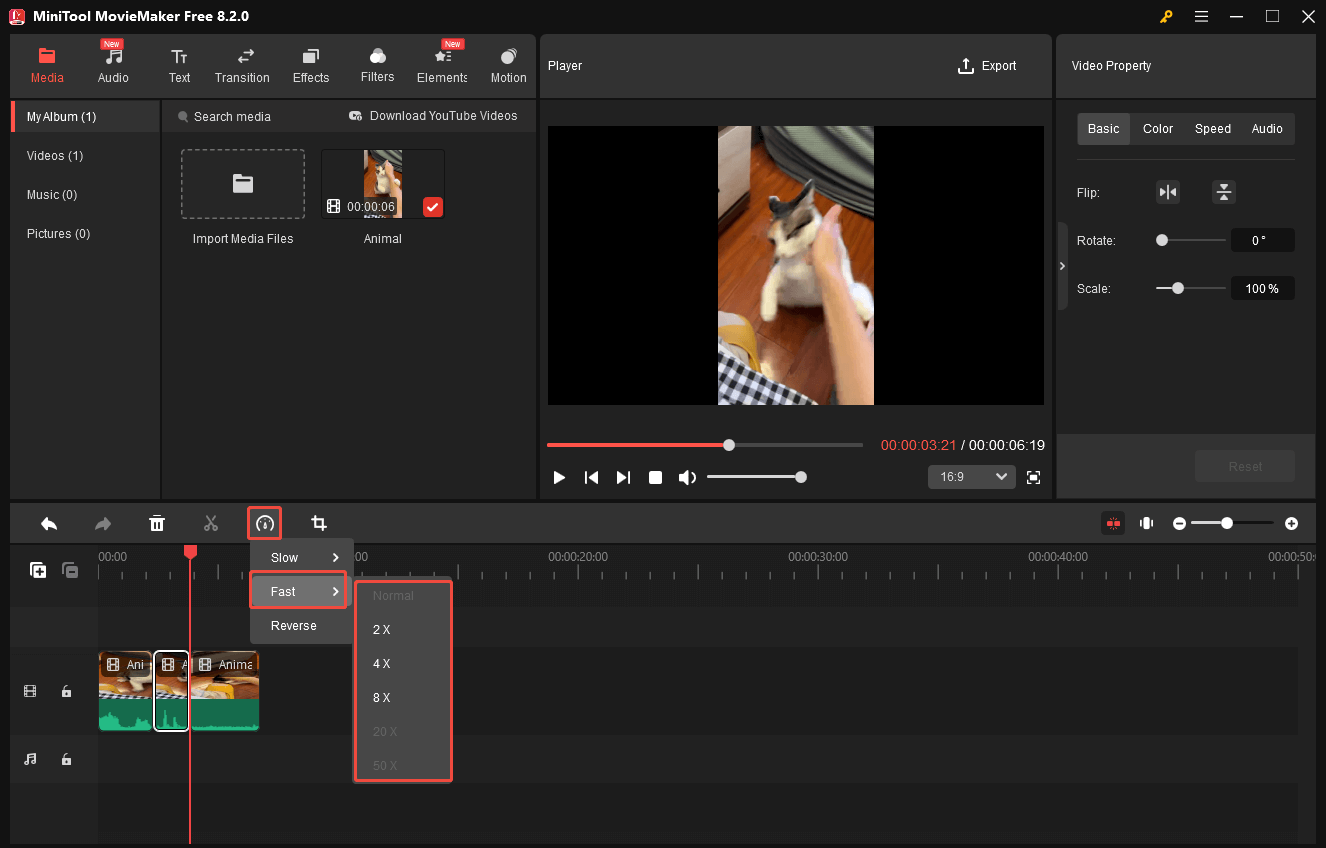Image resolution: width=1326 pixels, height=848 pixels.
Task: Flip the clip horizontally
Action: [x=1168, y=191]
